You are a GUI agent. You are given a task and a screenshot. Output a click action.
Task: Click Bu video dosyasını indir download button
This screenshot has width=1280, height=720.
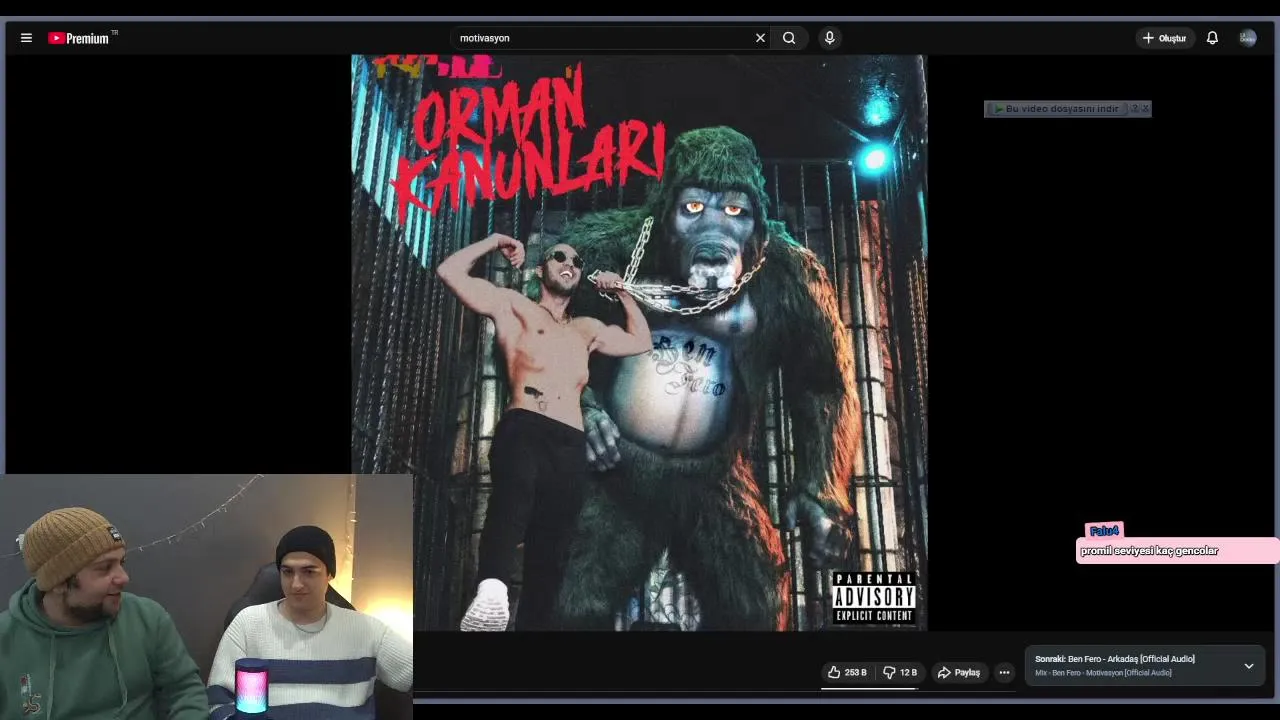pyautogui.click(x=1056, y=108)
